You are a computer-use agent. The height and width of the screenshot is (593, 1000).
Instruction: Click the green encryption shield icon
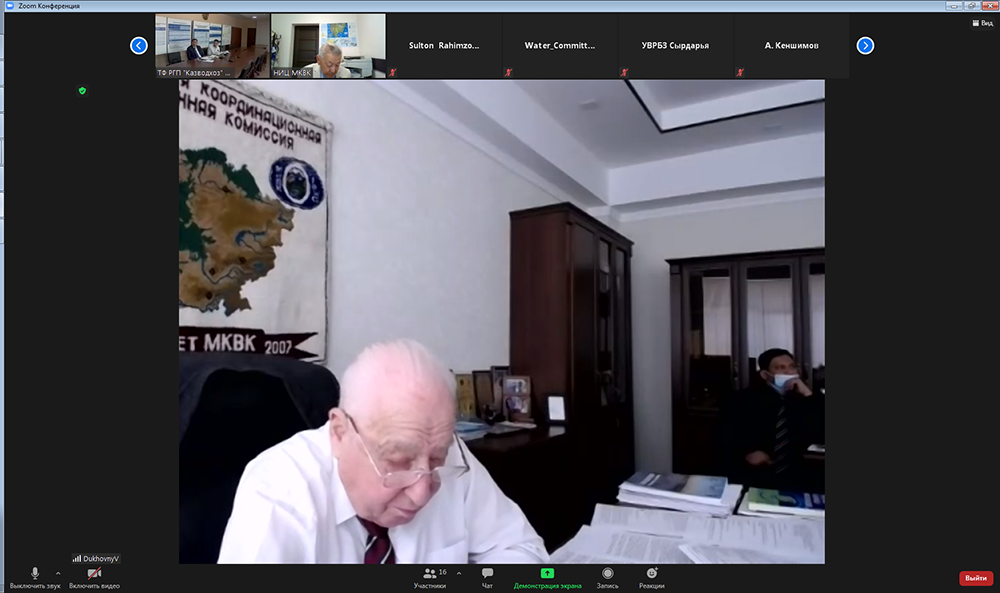82,90
